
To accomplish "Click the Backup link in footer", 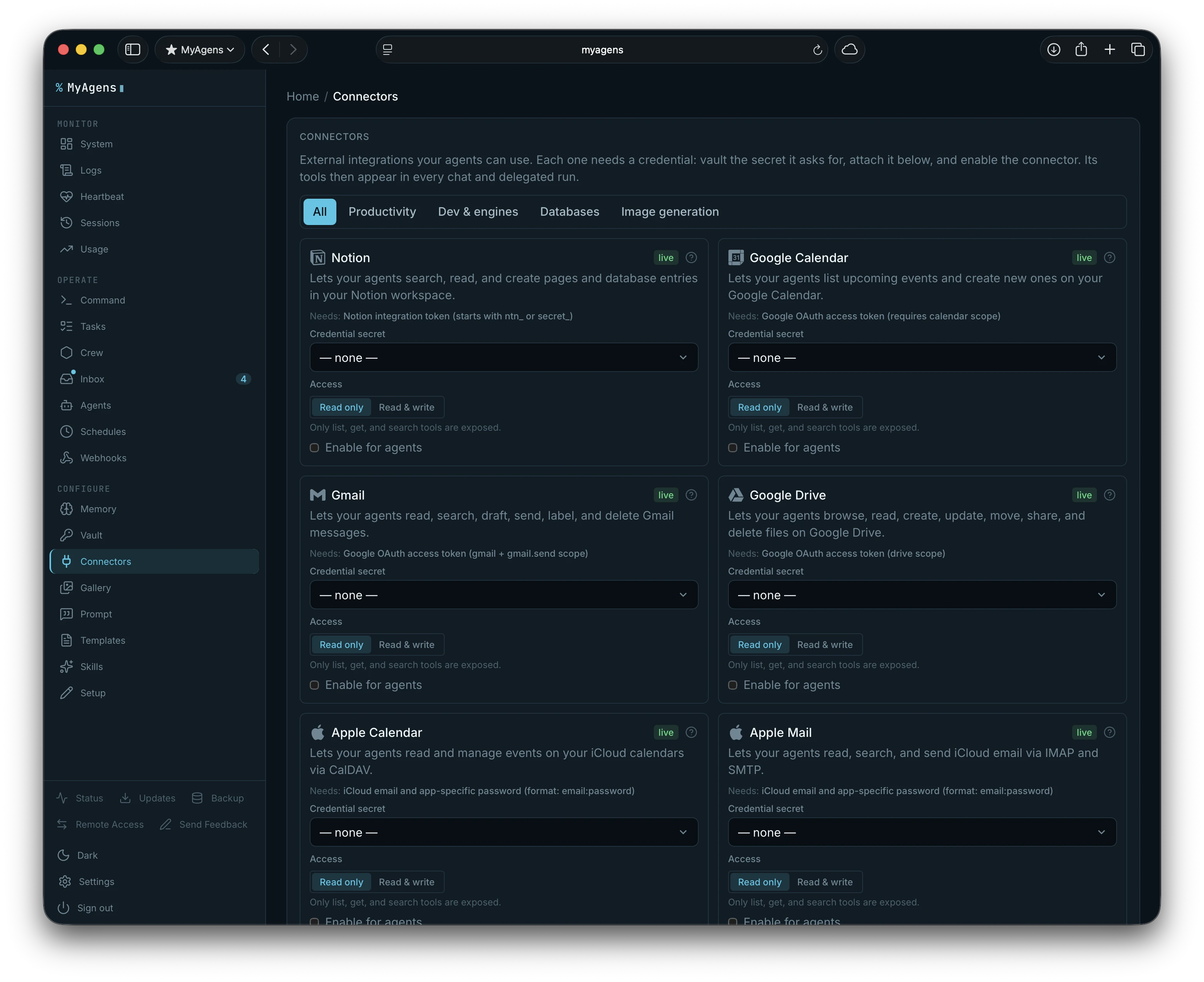I will pyautogui.click(x=218, y=798).
